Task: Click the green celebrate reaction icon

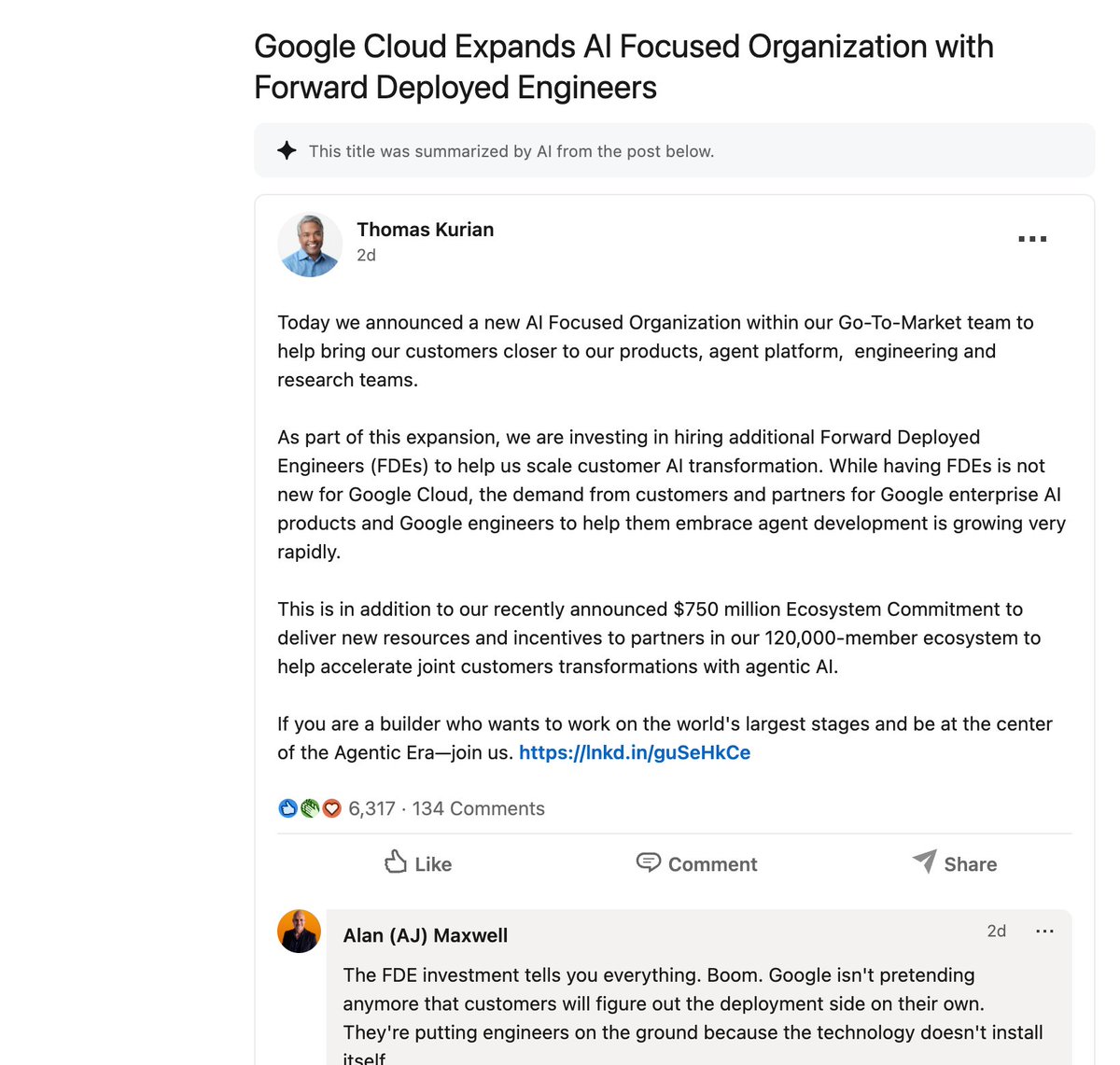Action: tap(310, 808)
